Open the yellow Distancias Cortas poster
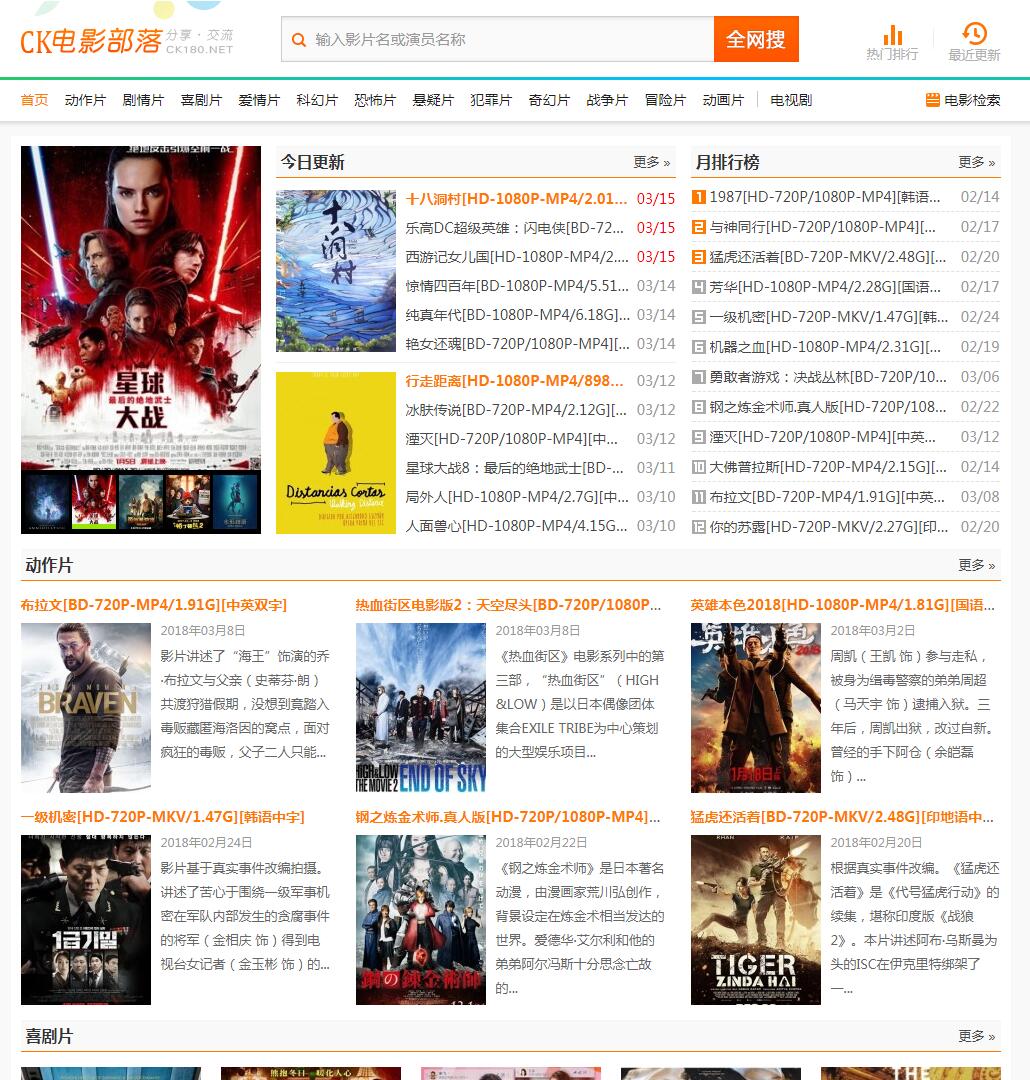Screen dimensions: 1030x1080 (x=336, y=453)
